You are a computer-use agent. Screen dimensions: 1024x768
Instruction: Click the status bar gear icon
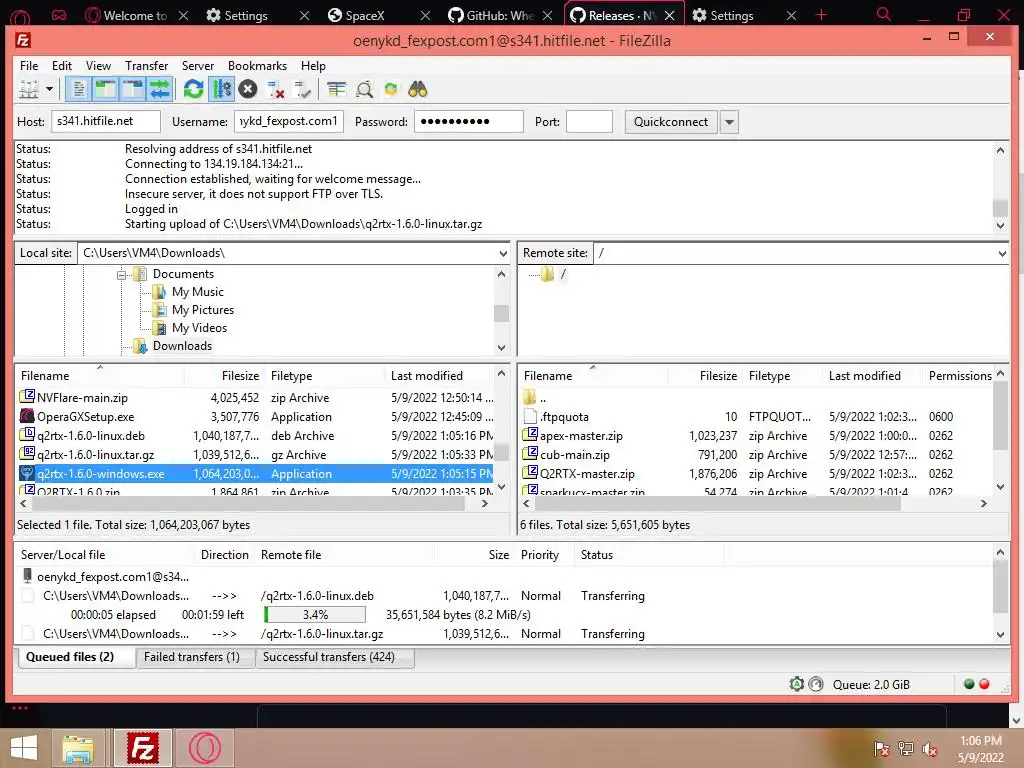coord(797,684)
